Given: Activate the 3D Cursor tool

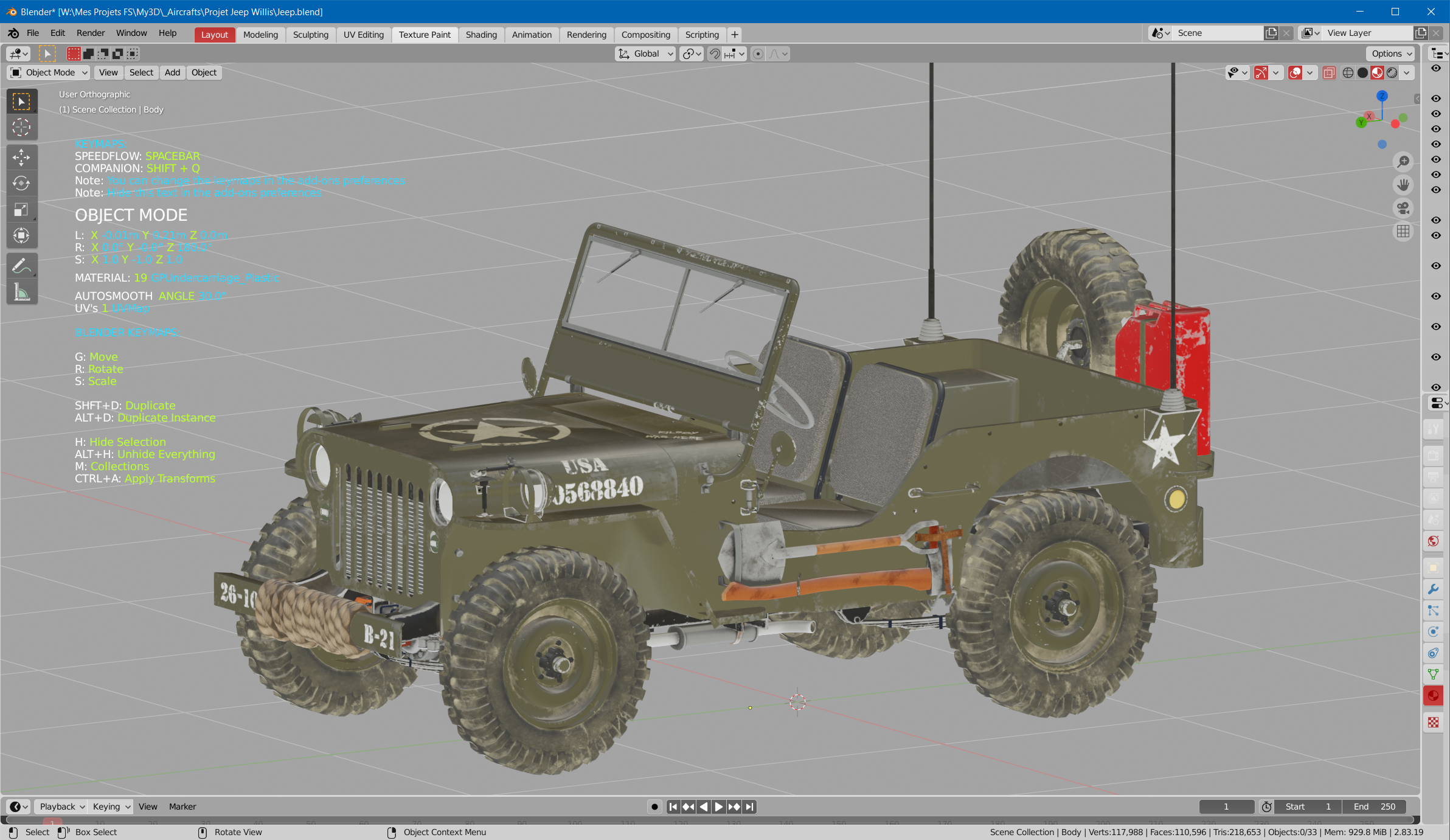Looking at the screenshot, I should tap(21, 127).
